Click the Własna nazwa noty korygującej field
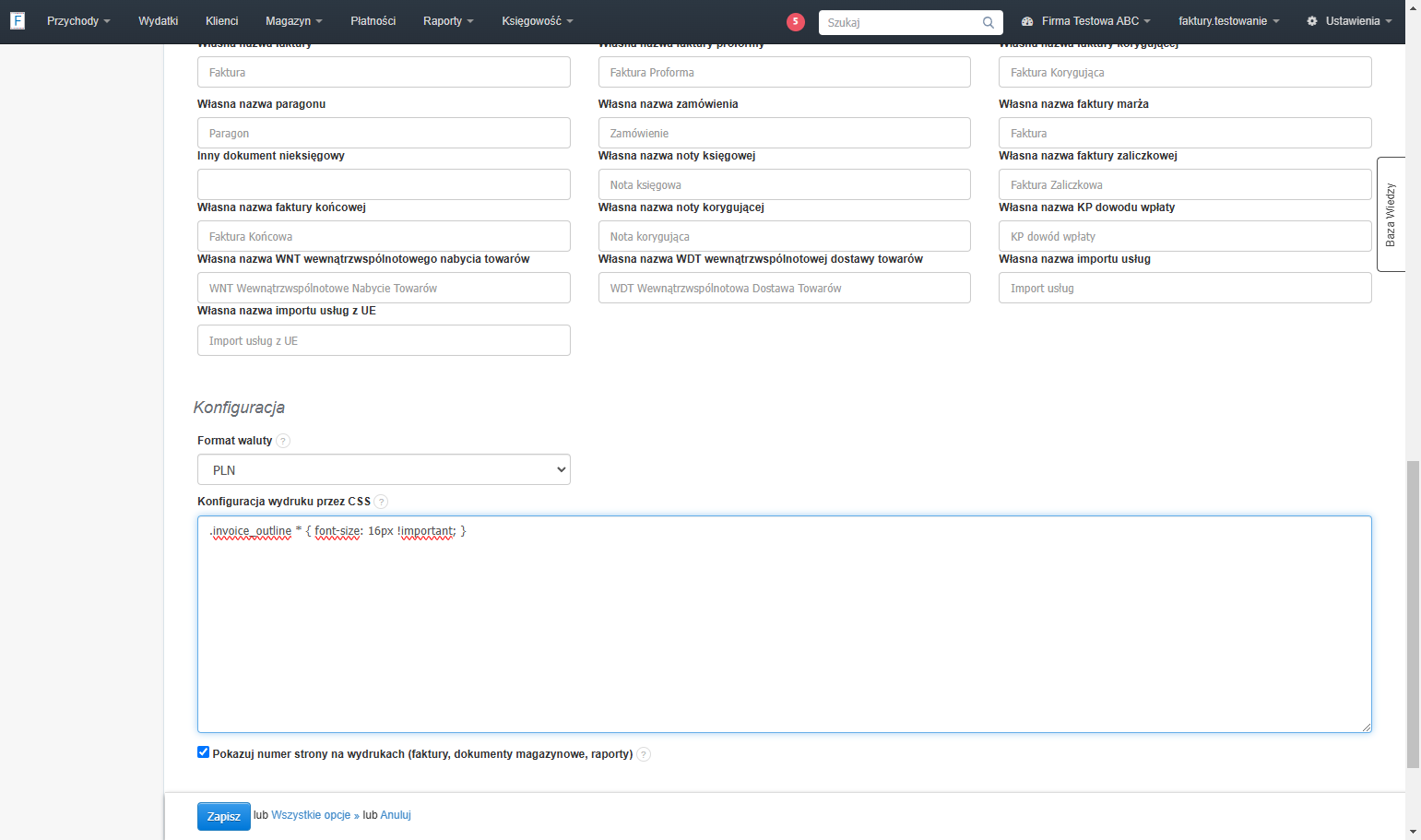This screenshot has height=840, width=1421. tap(785, 236)
